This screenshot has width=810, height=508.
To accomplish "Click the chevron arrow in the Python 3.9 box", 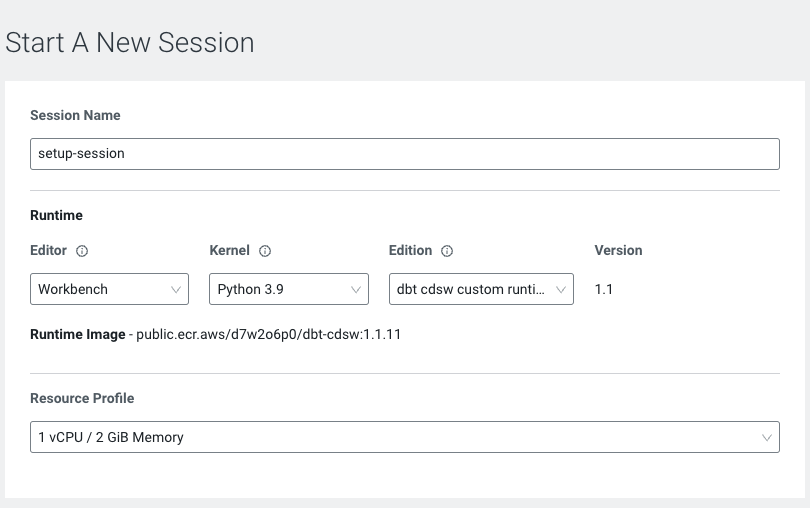I will coord(357,289).
